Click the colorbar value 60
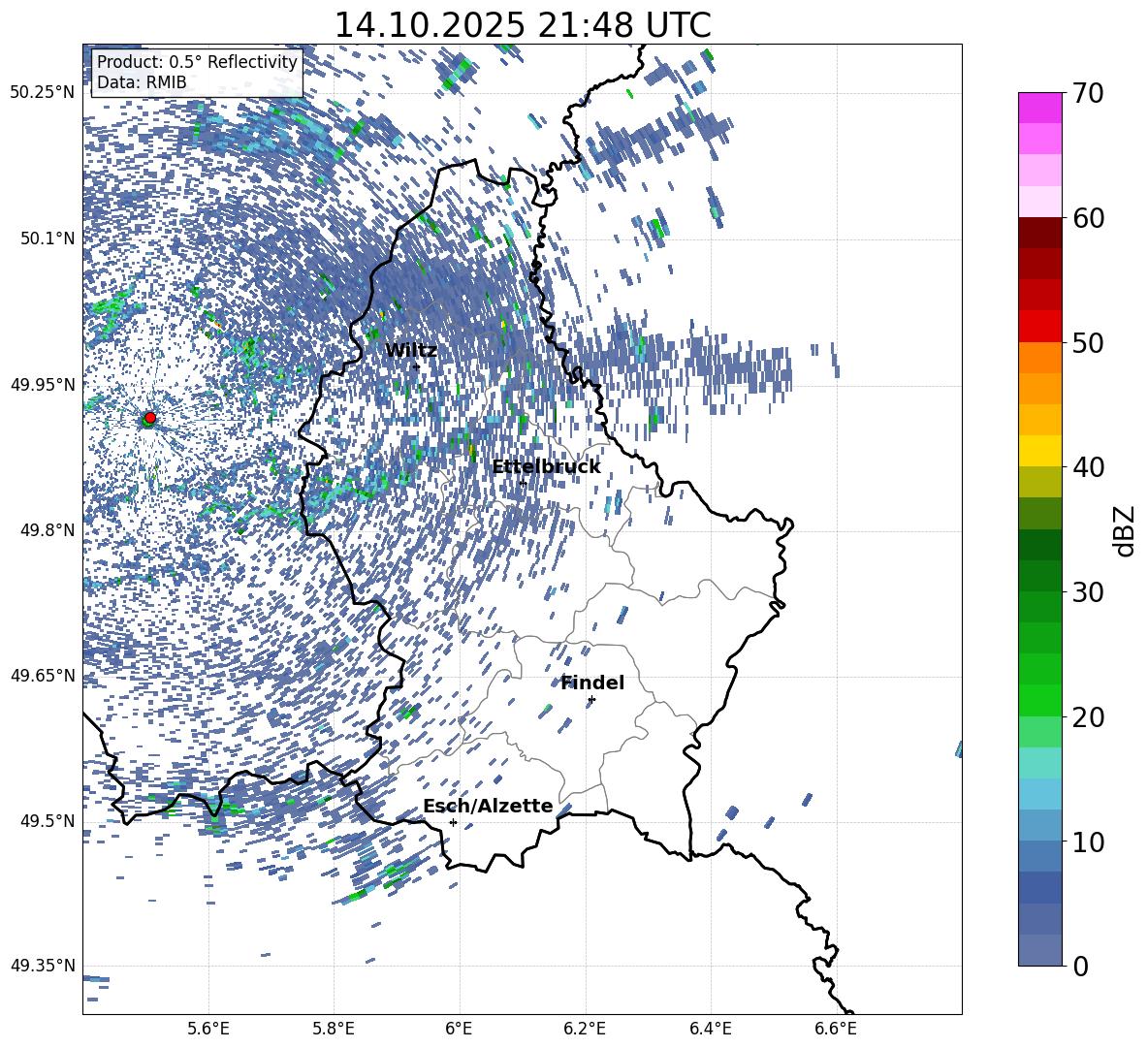Image resolution: width=1148 pixels, height=1048 pixels. pyautogui.click(x=1088, y=218)
